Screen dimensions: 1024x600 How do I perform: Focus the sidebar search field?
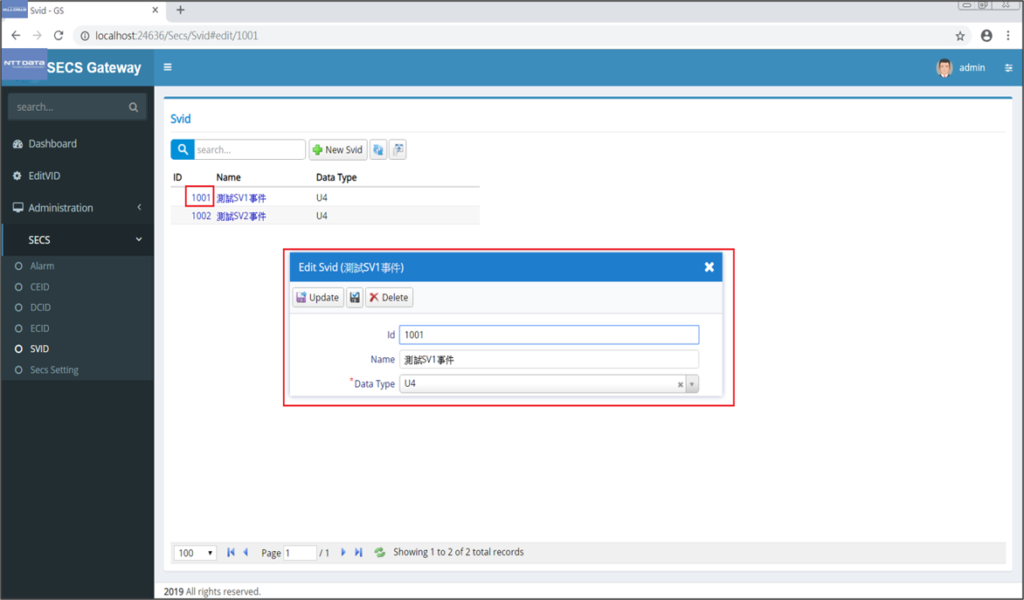(x=69, y=107)
